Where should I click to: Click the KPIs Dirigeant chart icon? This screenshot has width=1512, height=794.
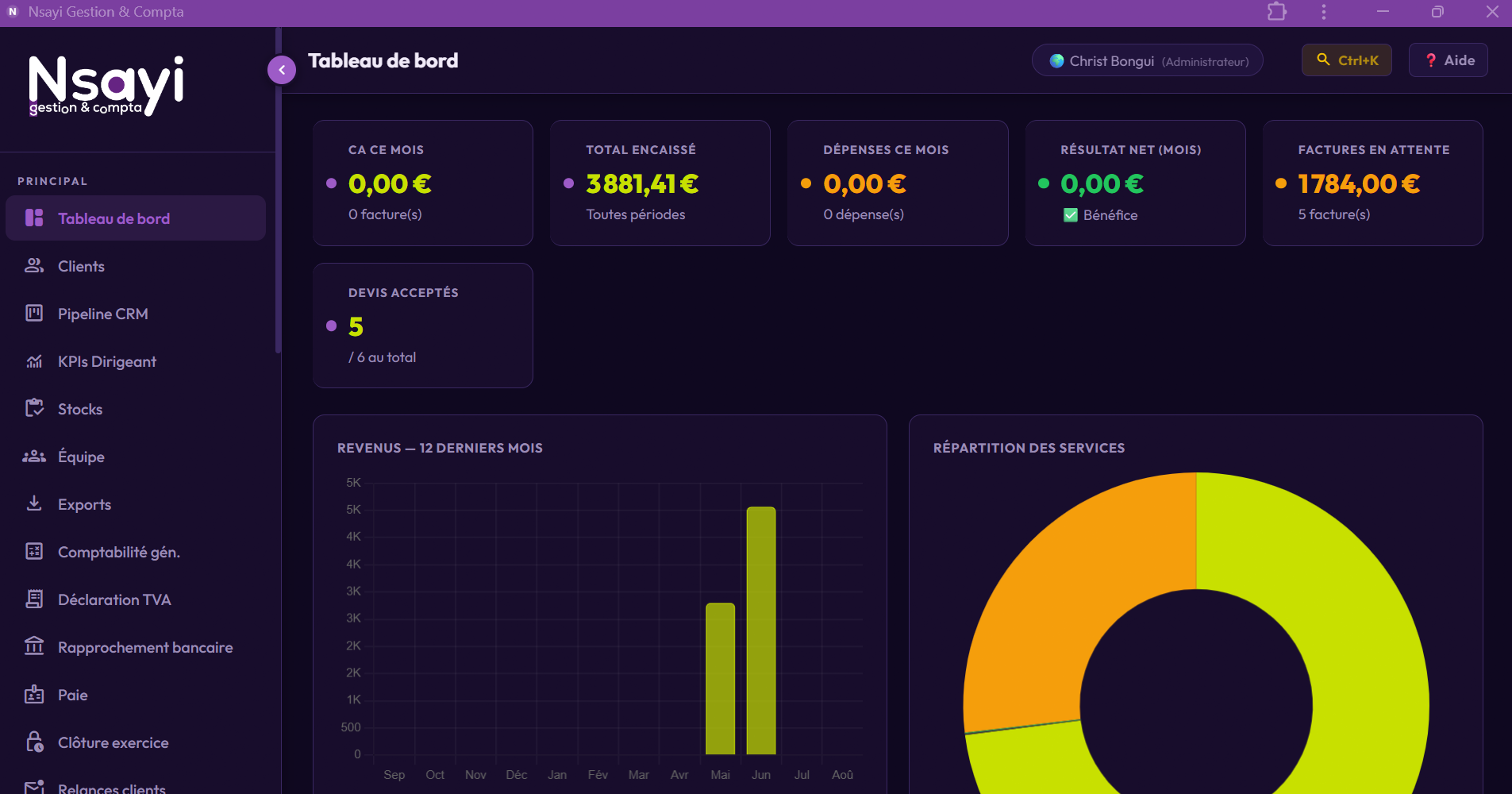click(34, 361)
